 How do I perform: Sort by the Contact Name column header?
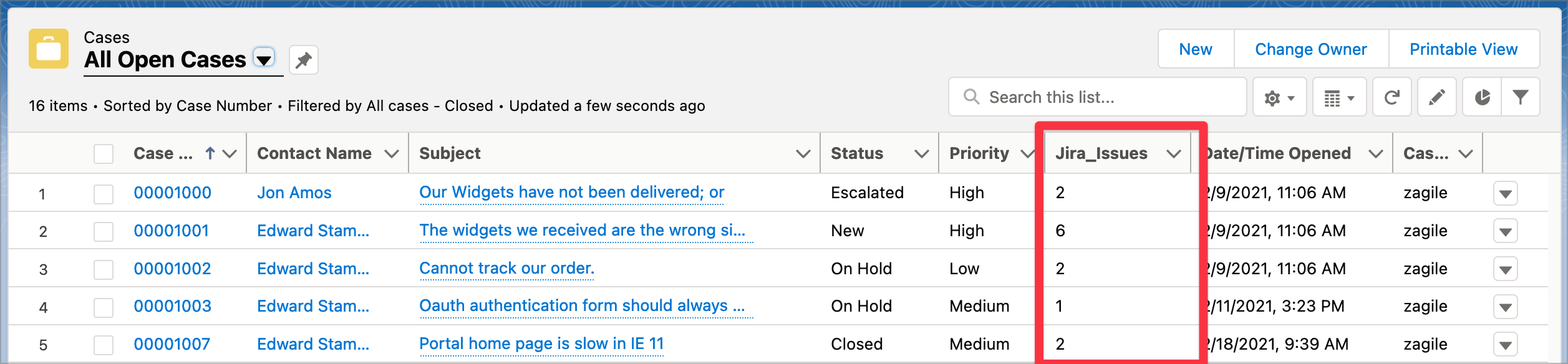pyautogui.click(x=314, y=154)
